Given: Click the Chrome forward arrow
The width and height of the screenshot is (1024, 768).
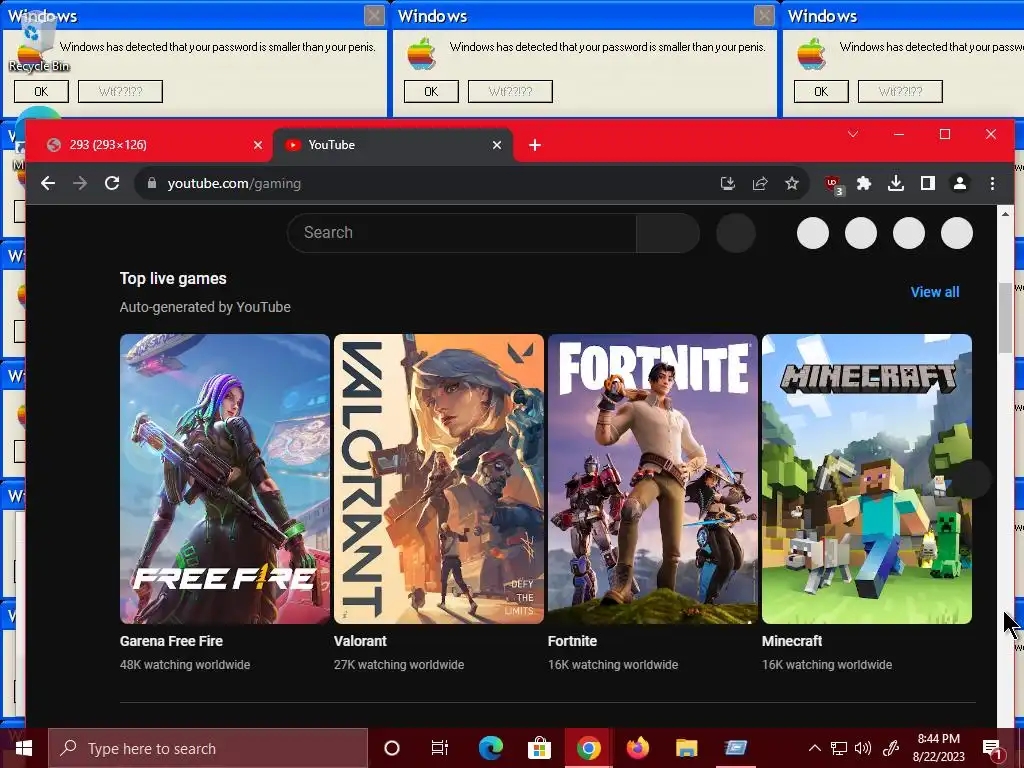Looking at the screenshot, I should 80,184.
